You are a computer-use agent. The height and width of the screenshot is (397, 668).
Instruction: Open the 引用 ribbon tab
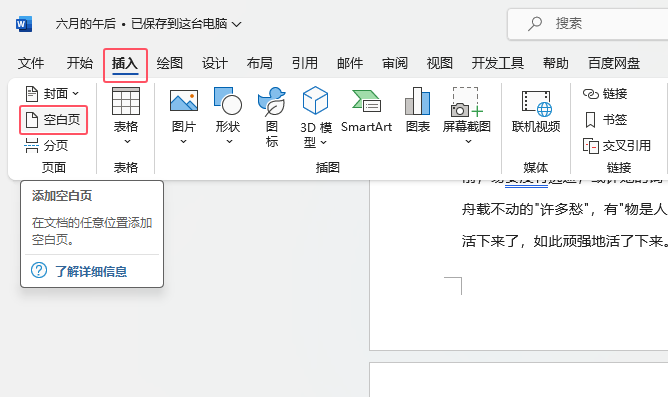pos(305,63)
